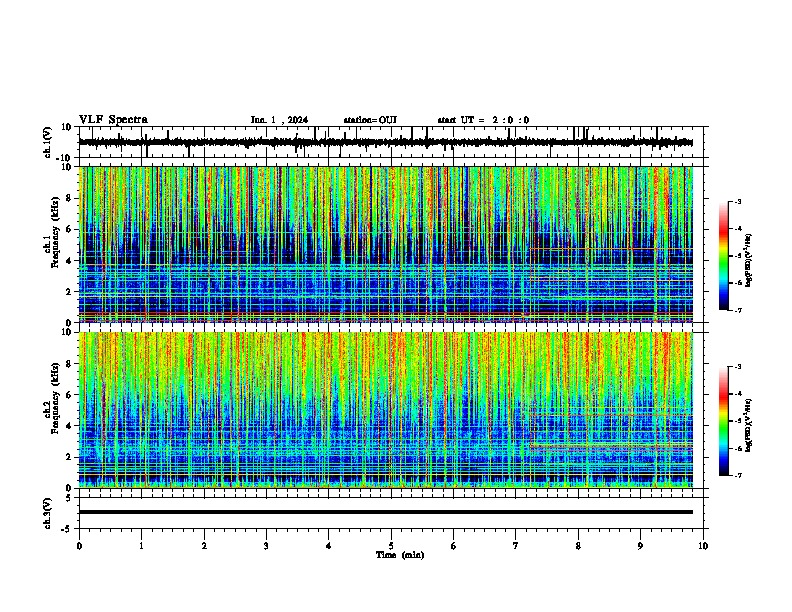The width and height of the screenshot is (792, 612).
Task: Click the ch.2 spectrogram color scale bar
Action: pos(724,421)
